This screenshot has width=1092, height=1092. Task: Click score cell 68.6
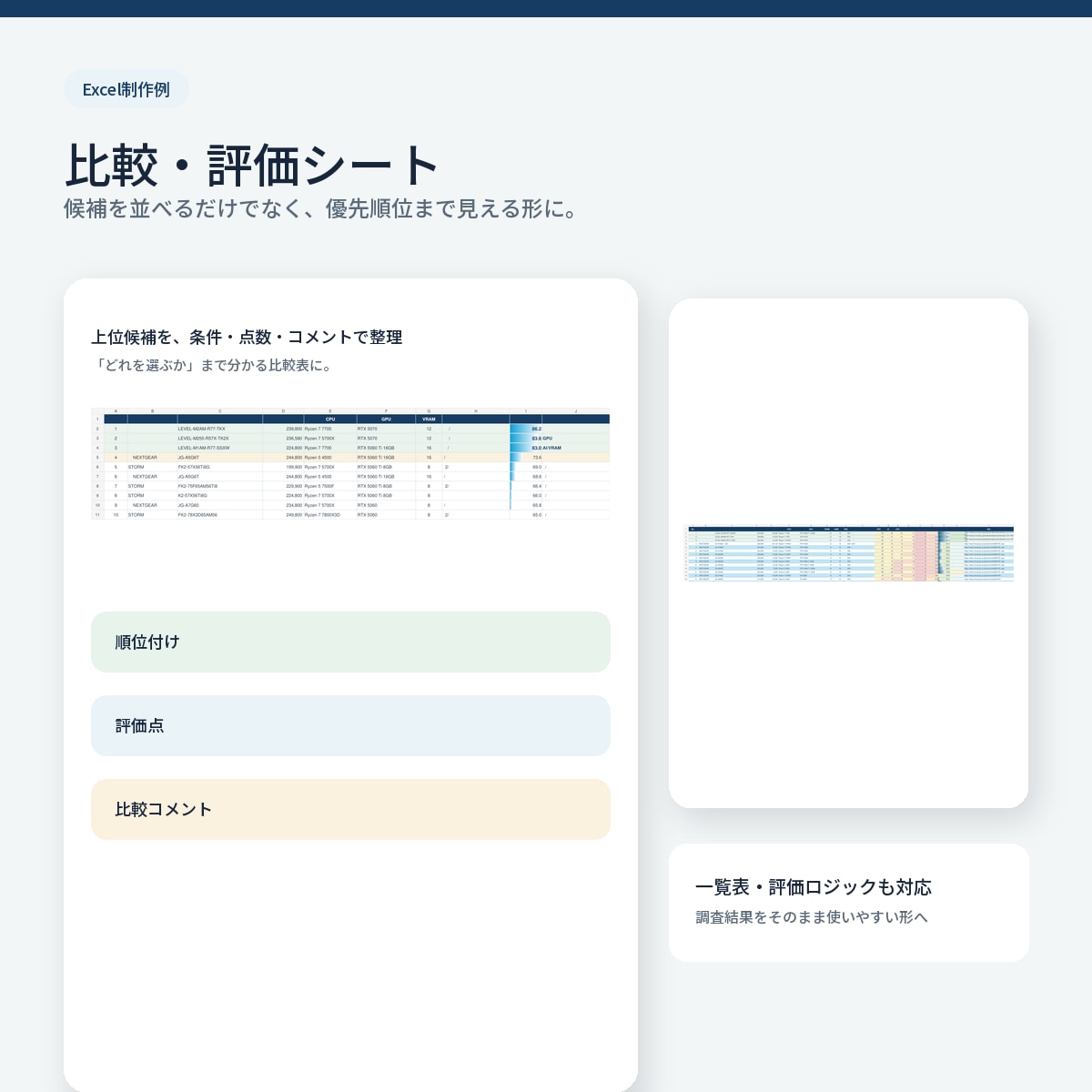point(537,477)
